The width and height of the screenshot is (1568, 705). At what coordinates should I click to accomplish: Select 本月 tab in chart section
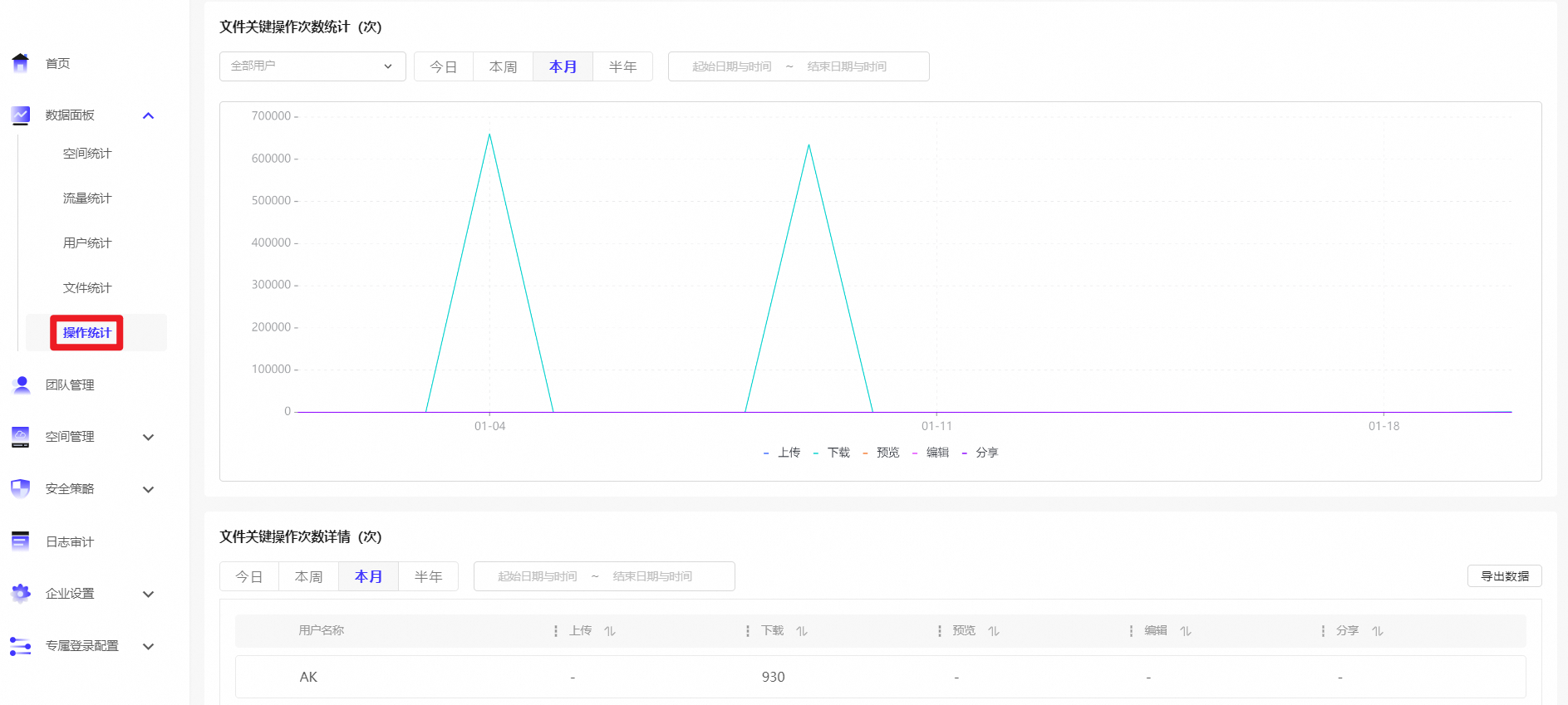563,66
